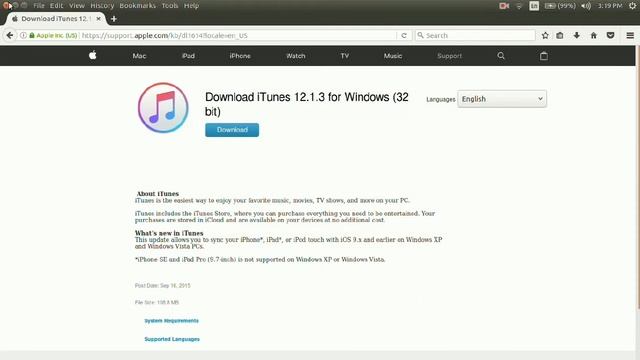Click the 'About iTunes' heading

pyautogui.click(x=158, y=194)
